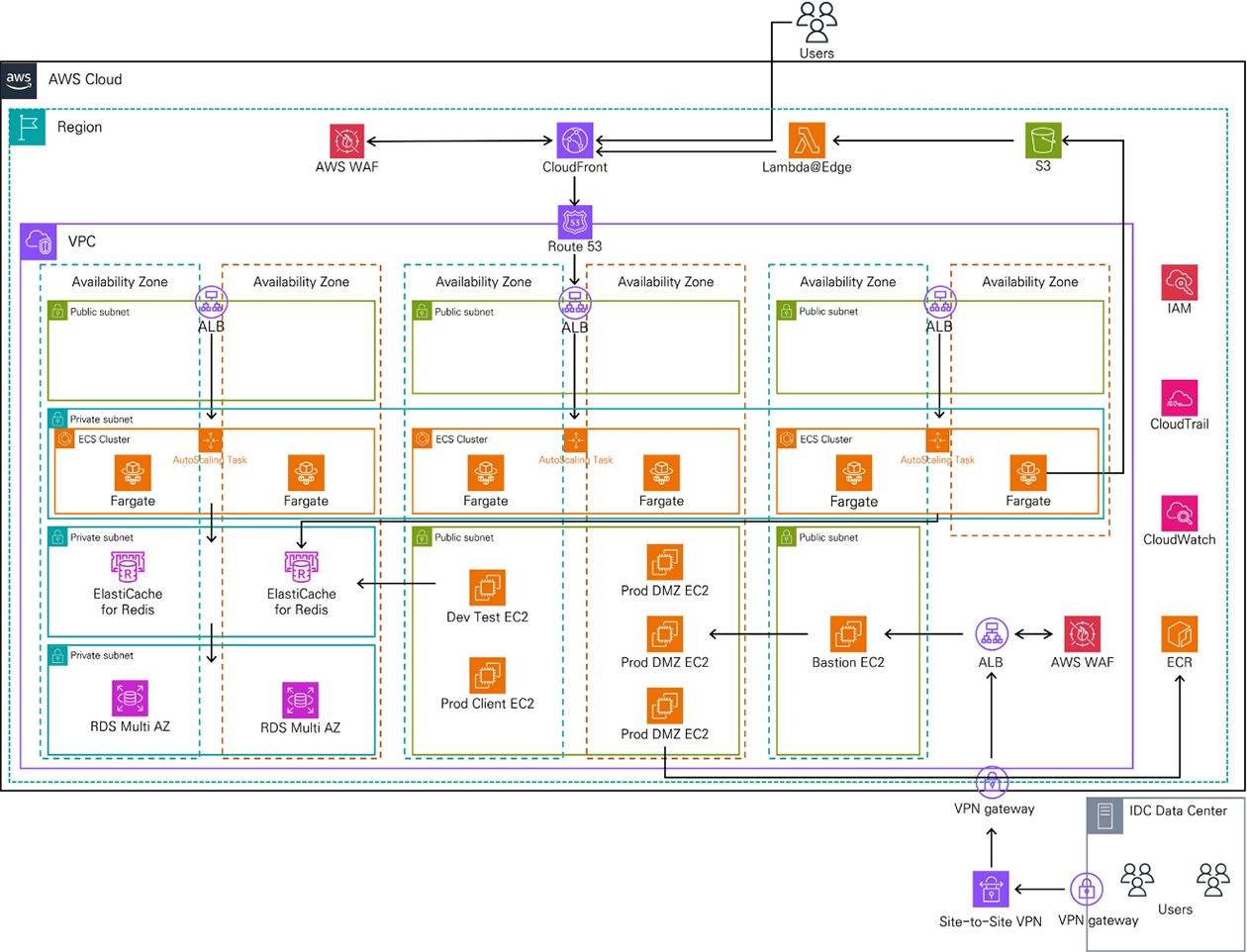Screen dimensions: 1247x952
Task: Click the Users icon above AWS Cloud
Action: 816,22
